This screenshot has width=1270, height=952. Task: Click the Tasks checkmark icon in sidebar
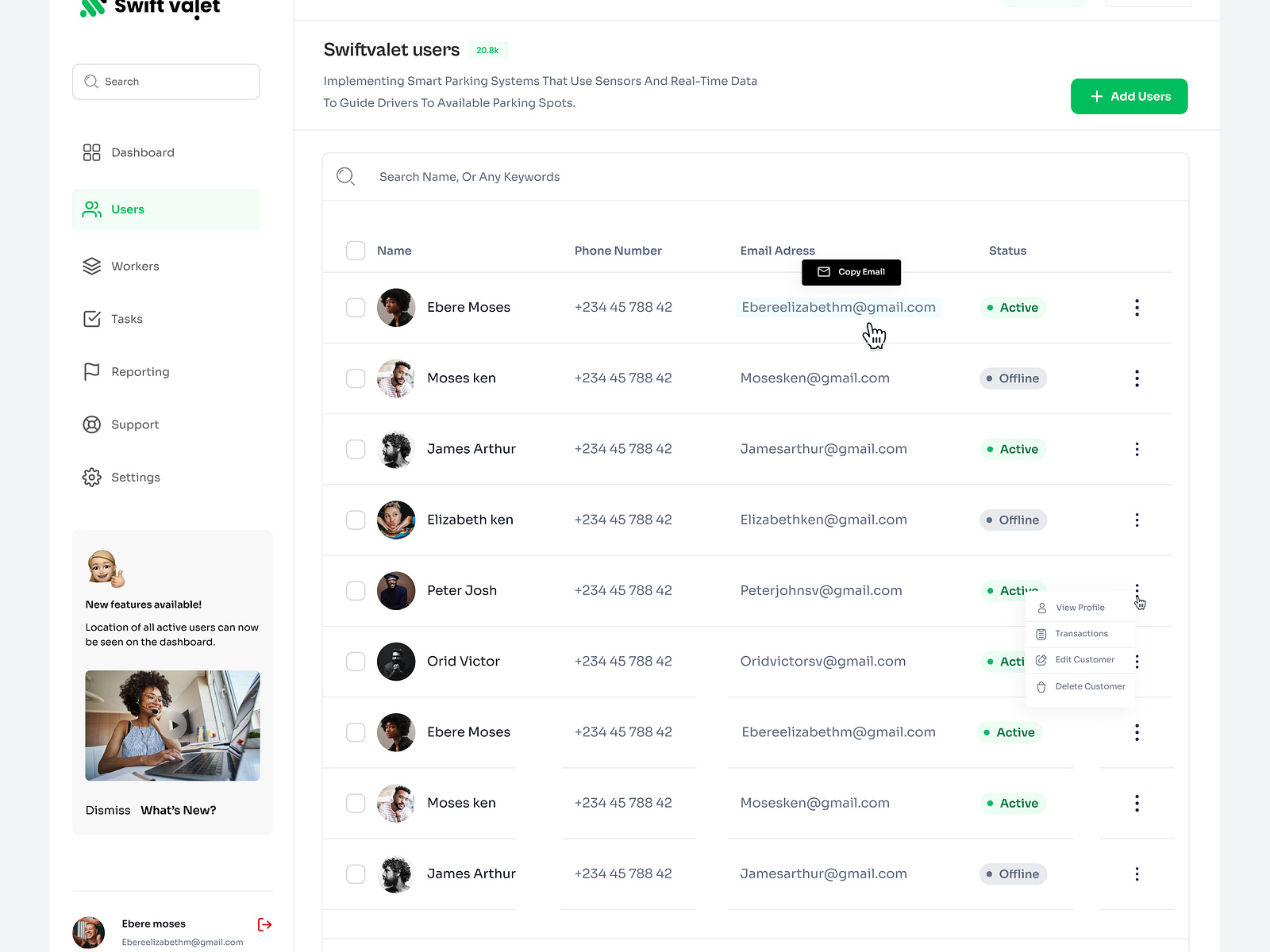[x=91, y=319]
